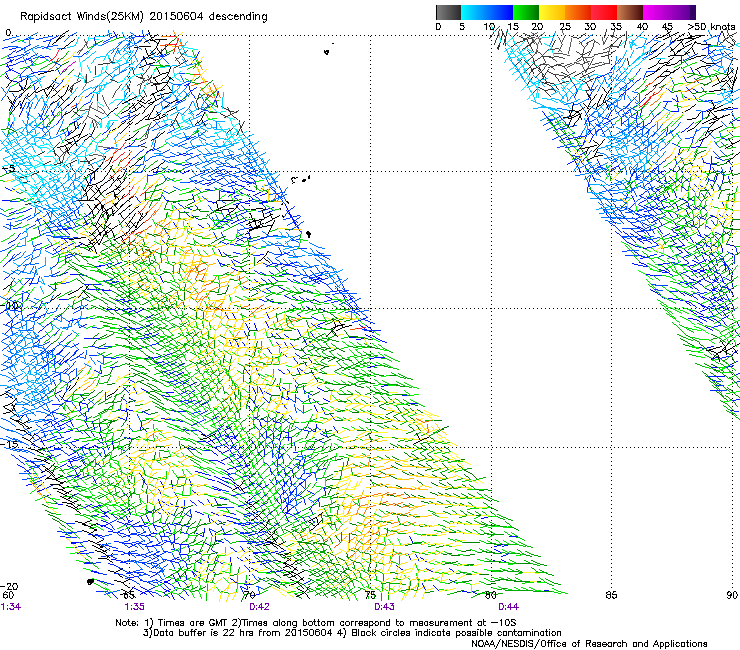Select the '85' longitude axis label
Screen dimensions: 740x650
(x=611, y=595)
